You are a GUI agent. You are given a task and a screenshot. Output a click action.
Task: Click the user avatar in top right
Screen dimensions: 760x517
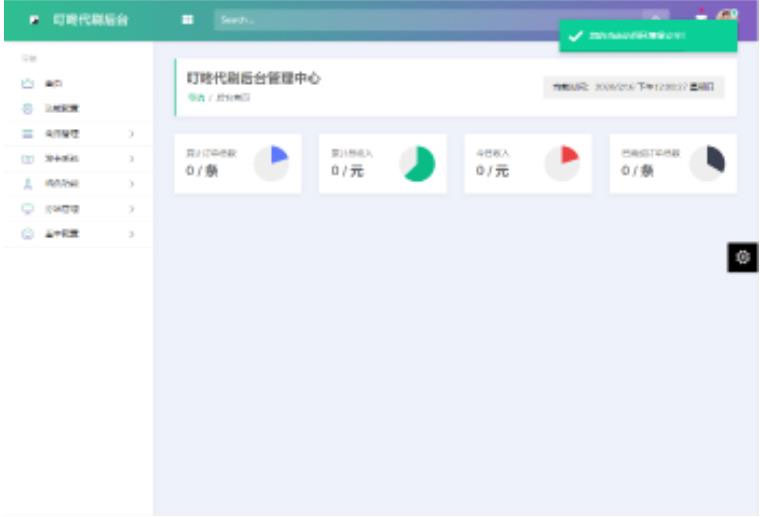tap(727, 16)
